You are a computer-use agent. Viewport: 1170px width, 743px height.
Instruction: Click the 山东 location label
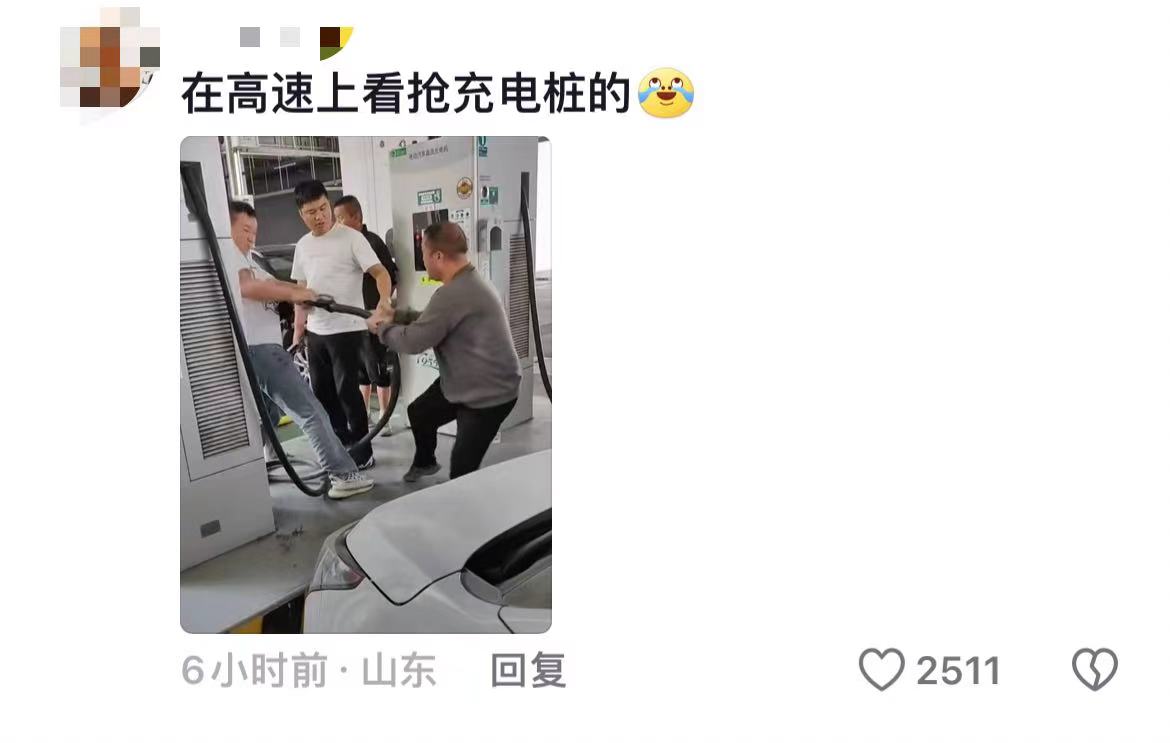tap(398, 670)
